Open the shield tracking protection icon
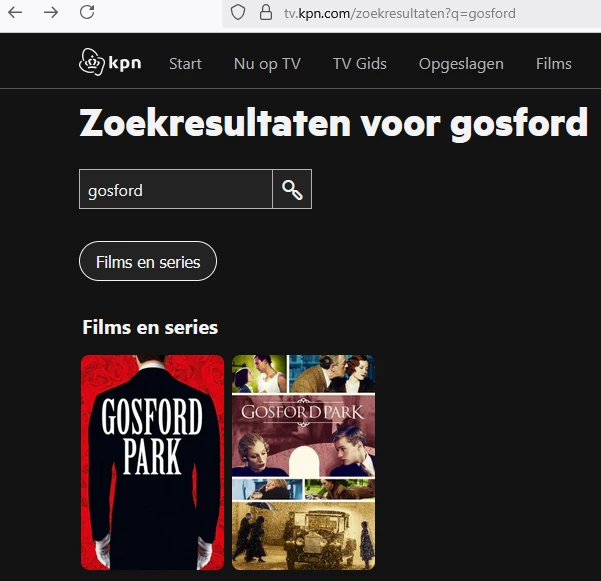The image size is (601, 581). point(238,13)
